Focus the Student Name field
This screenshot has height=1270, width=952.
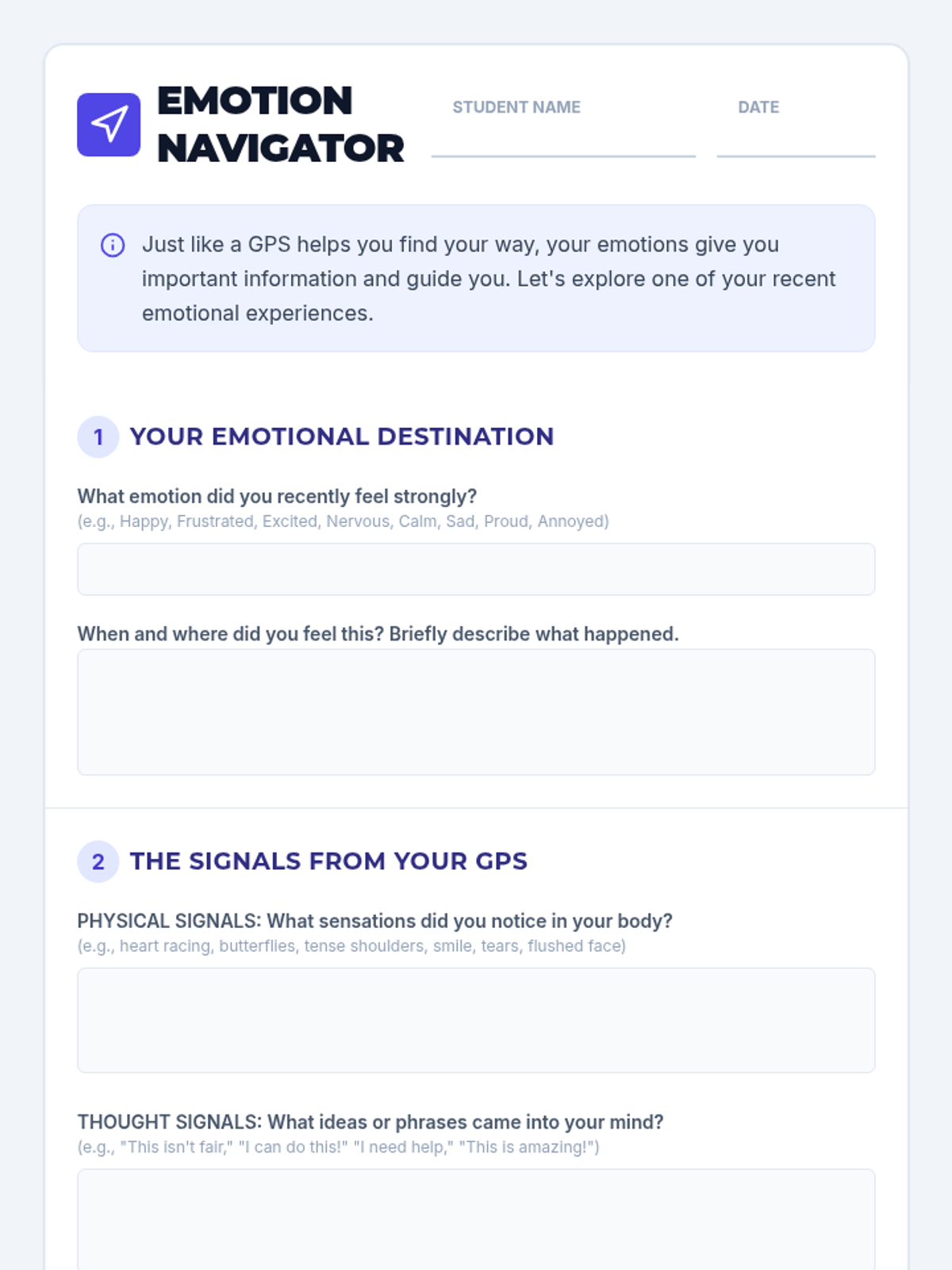coord(563,141)
